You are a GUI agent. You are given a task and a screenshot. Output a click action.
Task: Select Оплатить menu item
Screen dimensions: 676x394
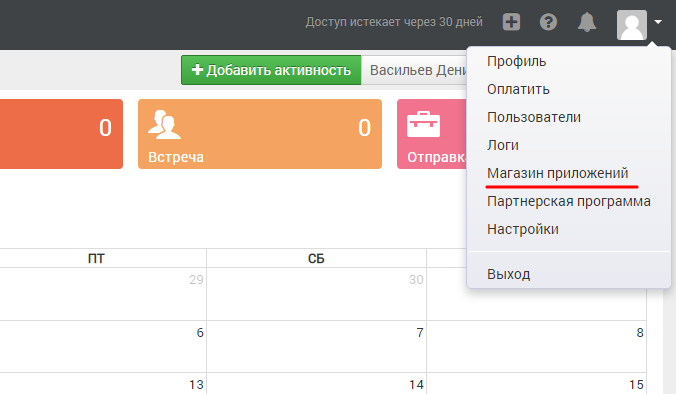tap(518, 89)
